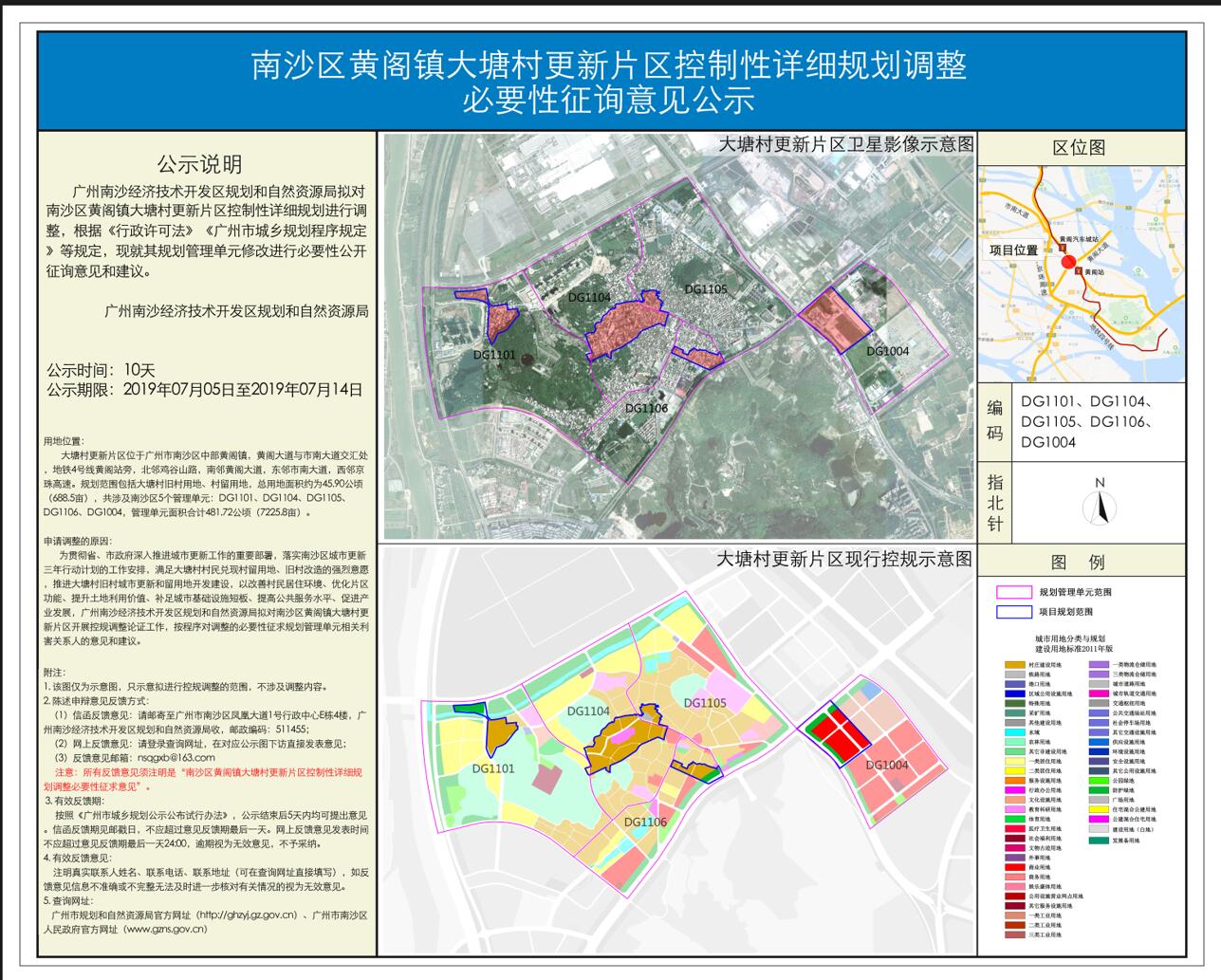
Task: Click the red commercial parcel in DG1004 zoning
Action: pos(836,732)
